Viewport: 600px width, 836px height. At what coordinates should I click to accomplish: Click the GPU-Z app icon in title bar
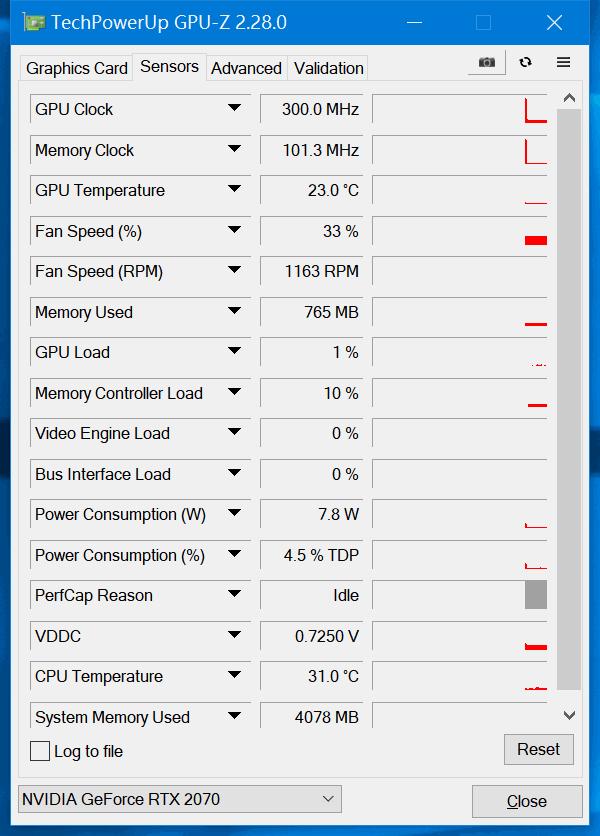(33, 22)
